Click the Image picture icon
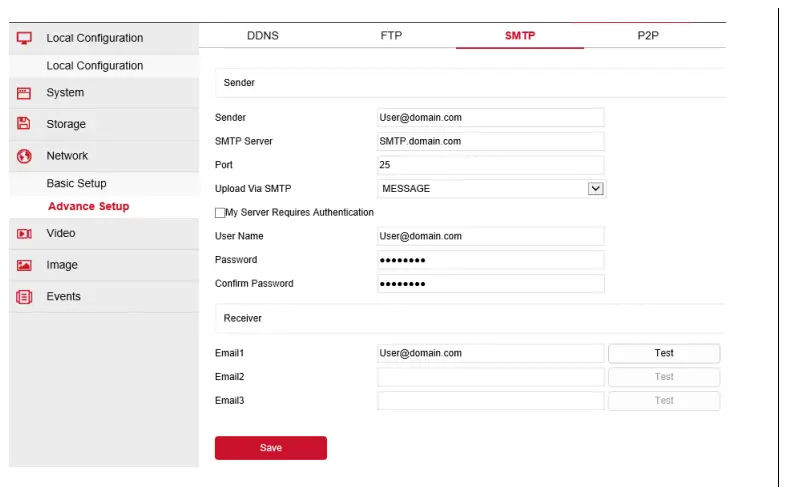 click(x=25, y=265)
